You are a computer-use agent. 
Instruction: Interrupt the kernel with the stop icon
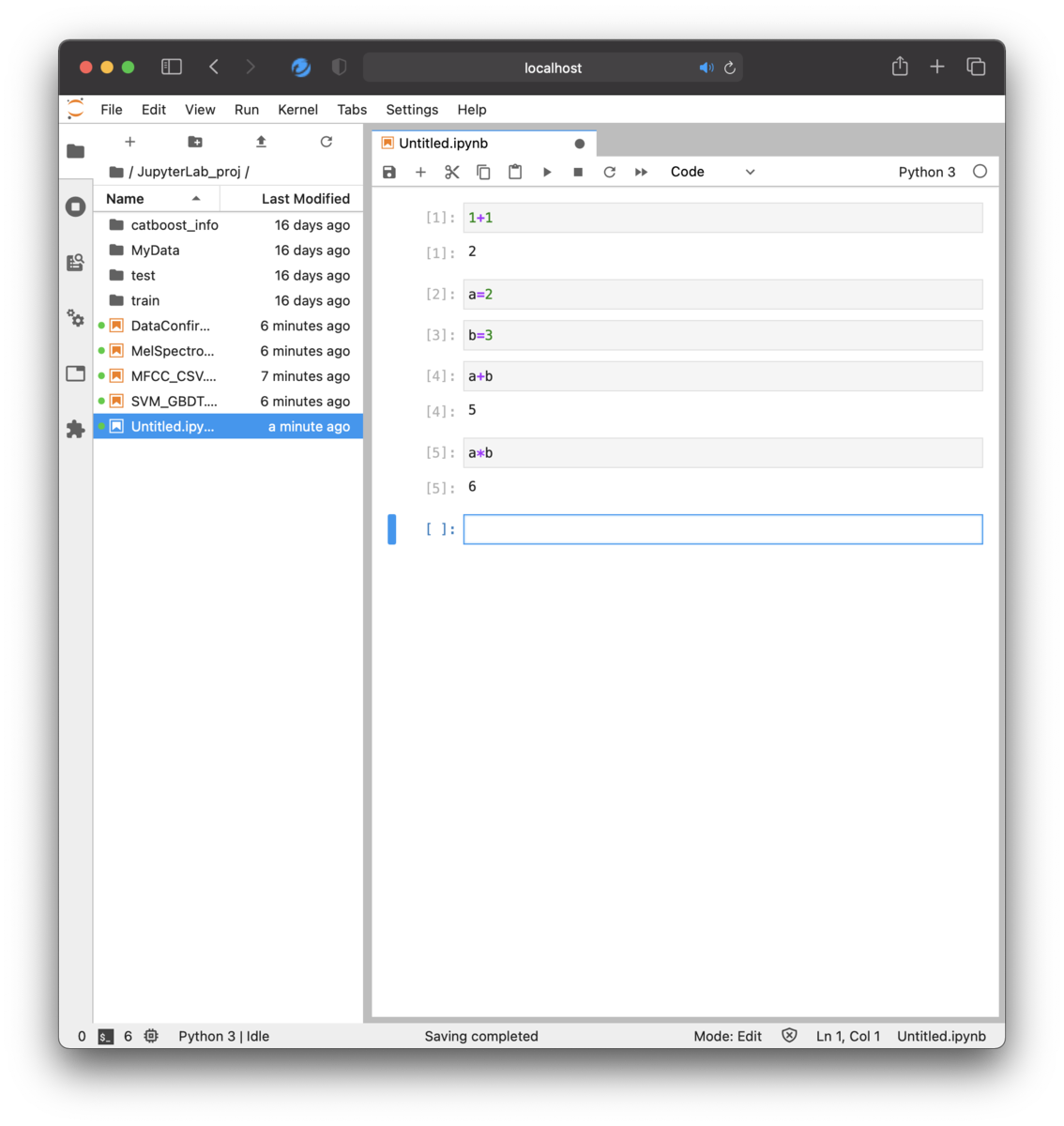click(x=578, y=172)
